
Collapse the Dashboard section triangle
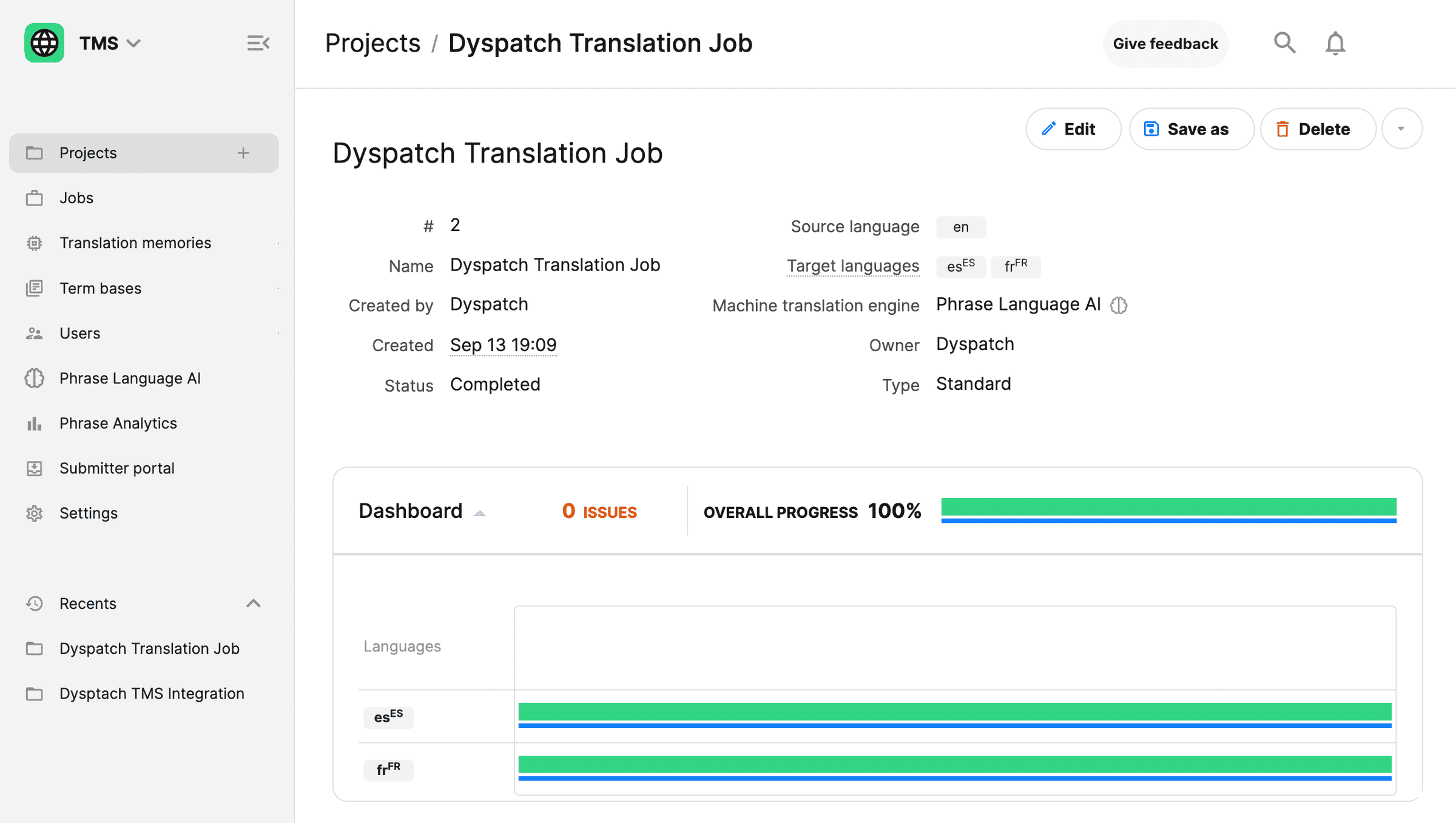point(480,513)
